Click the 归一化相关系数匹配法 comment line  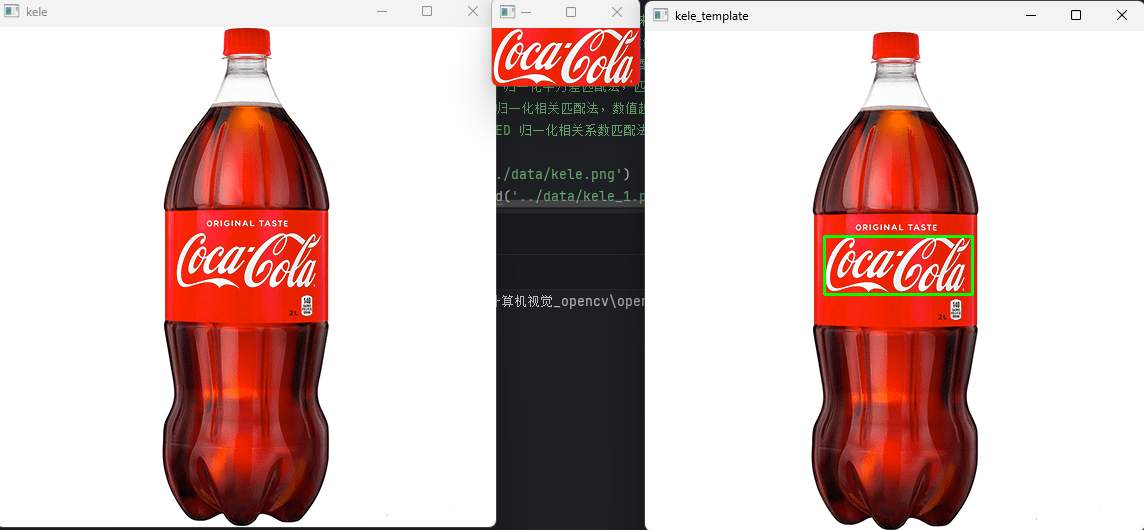(x=569, y=131)
